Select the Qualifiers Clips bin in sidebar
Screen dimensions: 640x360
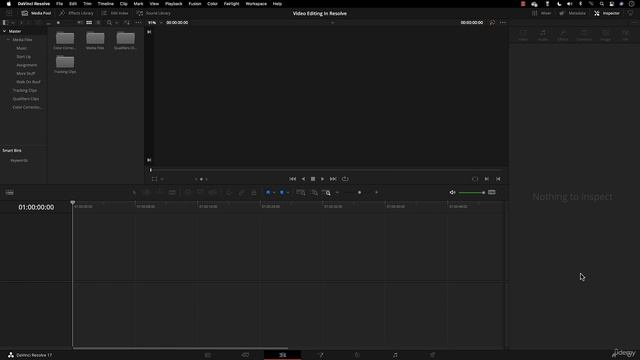pyautogui.click(x=26, y=99)
